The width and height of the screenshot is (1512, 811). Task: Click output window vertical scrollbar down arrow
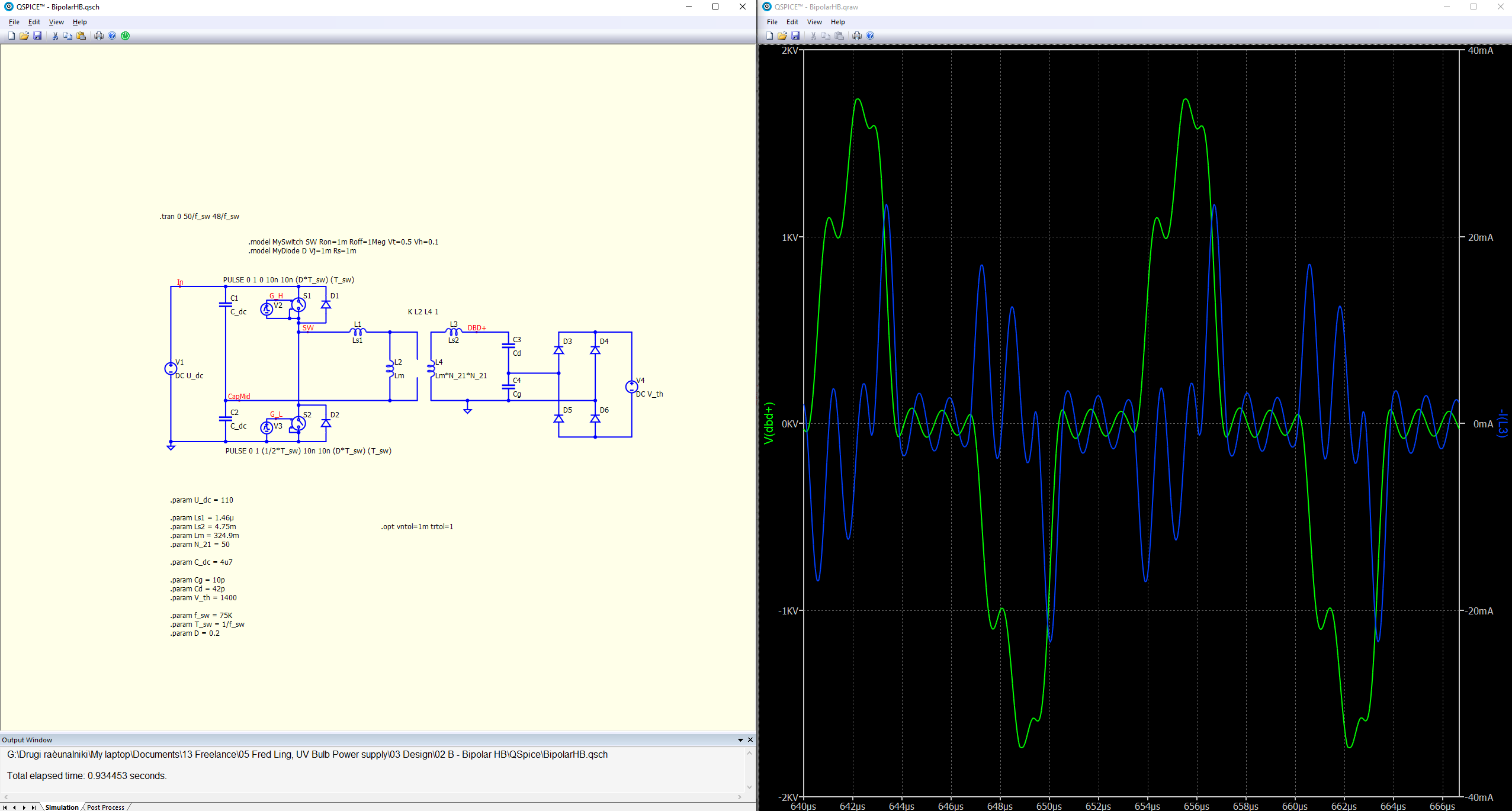[x=750, y=787]
